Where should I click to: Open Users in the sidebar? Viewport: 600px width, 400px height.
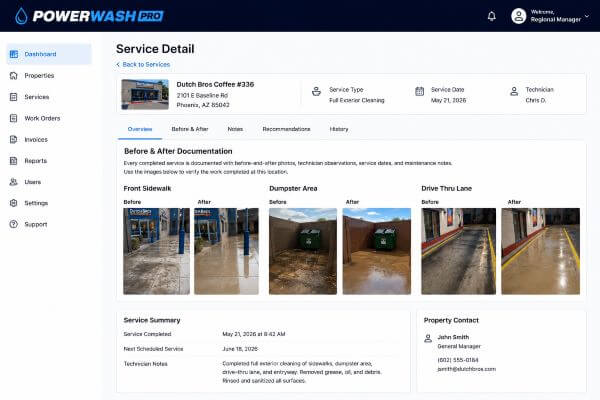point(49,182)
